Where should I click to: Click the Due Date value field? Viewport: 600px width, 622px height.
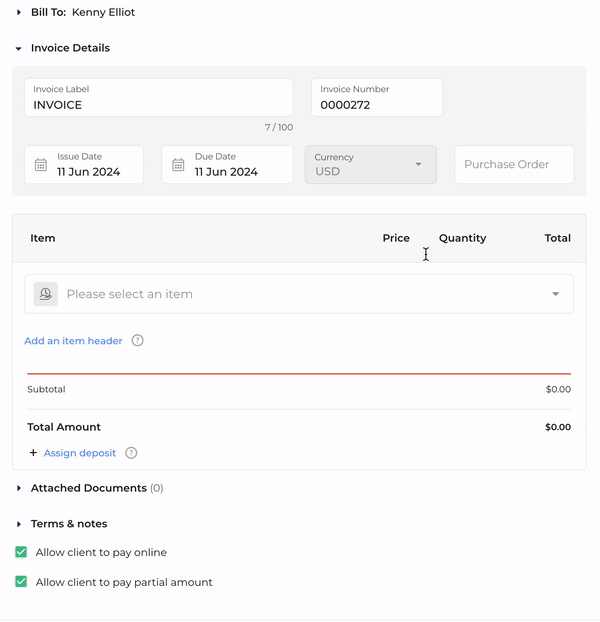226,172
